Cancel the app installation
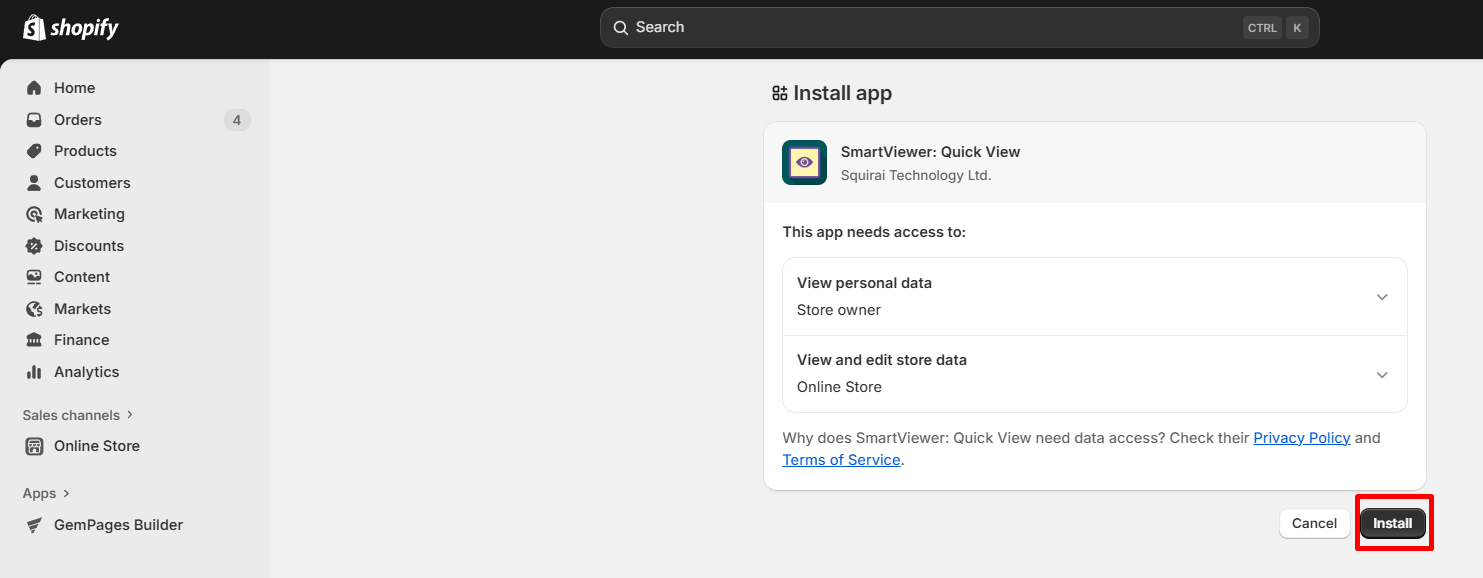This screenshot has height=578, width=1483. pyautogui.click(x=1314, y=523)
